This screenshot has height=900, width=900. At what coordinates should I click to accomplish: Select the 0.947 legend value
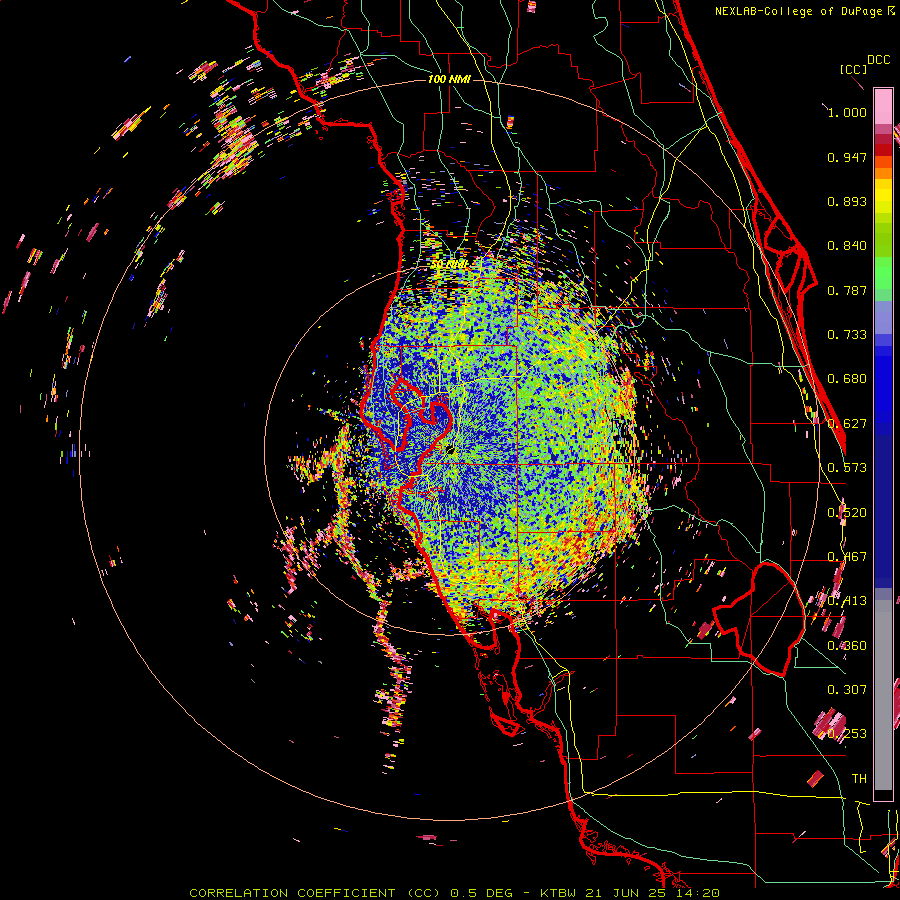[847, 157]
